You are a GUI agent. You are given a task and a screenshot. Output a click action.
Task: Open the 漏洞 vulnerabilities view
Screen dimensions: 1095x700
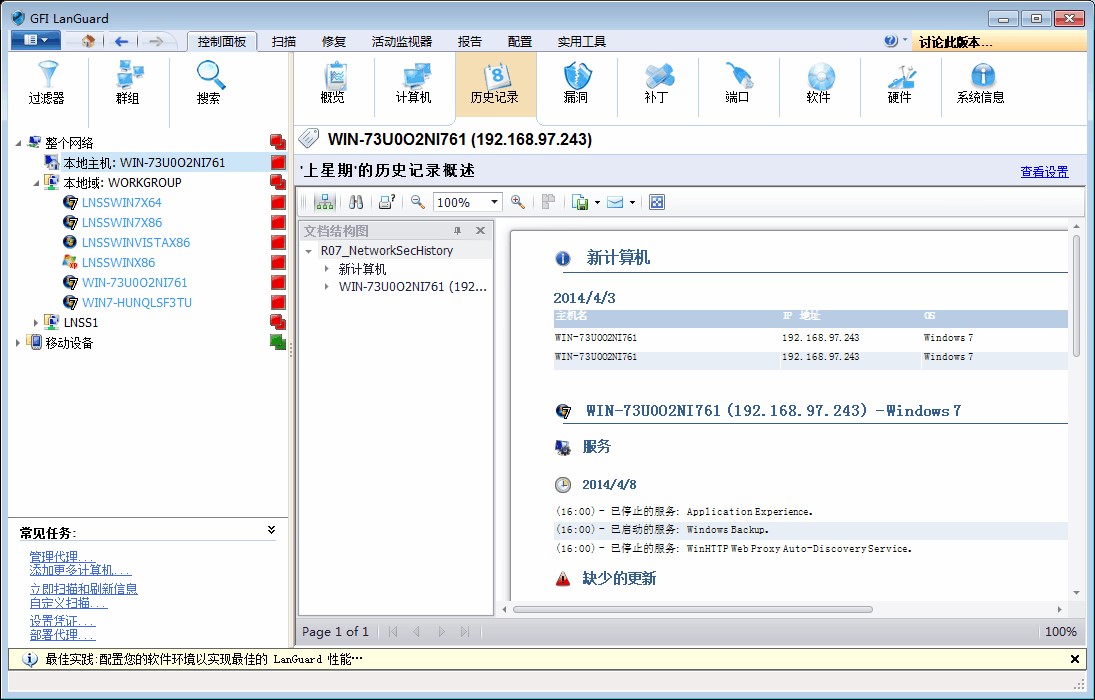(576, 83)
